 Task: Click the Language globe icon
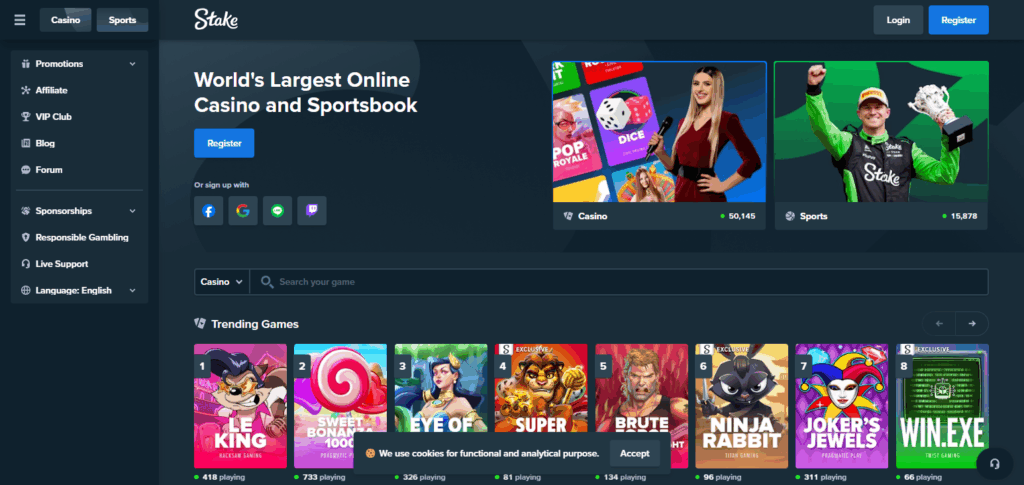click(x=25, y=290)
